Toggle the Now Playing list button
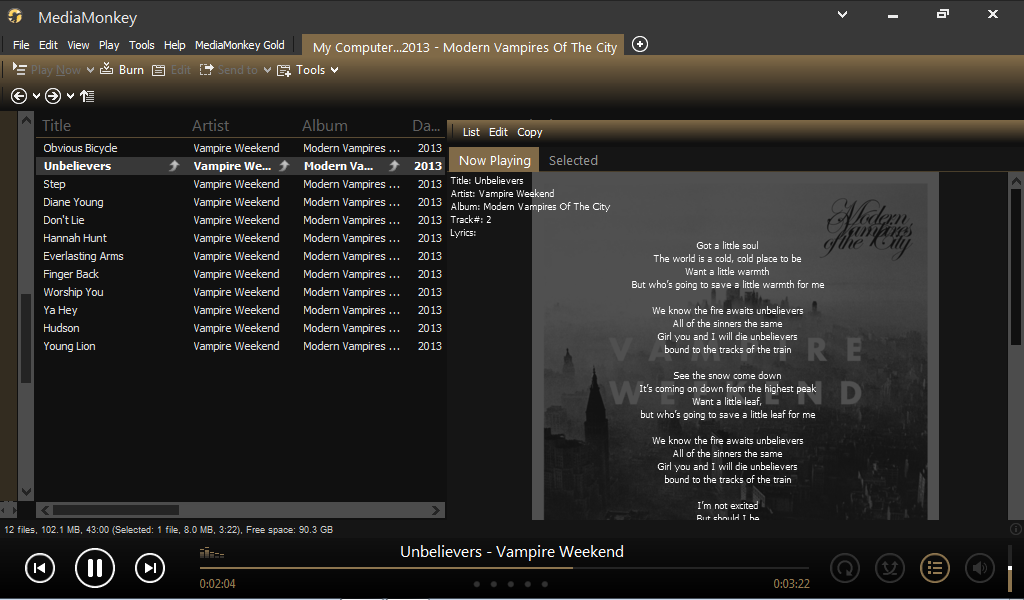The height and width of the screenshot is (600, 1024). tap(935, 568)
